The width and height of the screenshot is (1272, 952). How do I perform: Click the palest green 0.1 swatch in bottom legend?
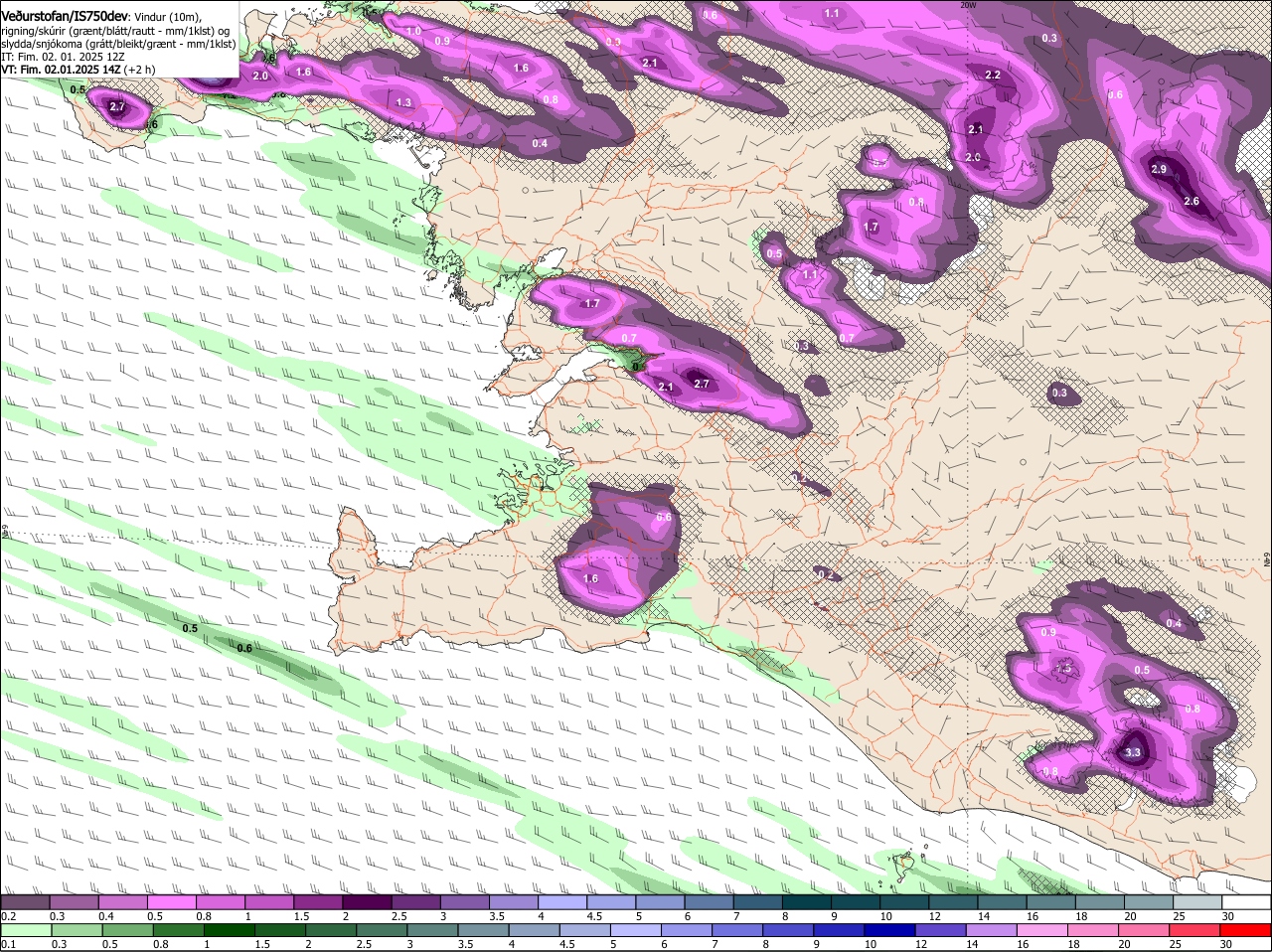click(25, 930)
